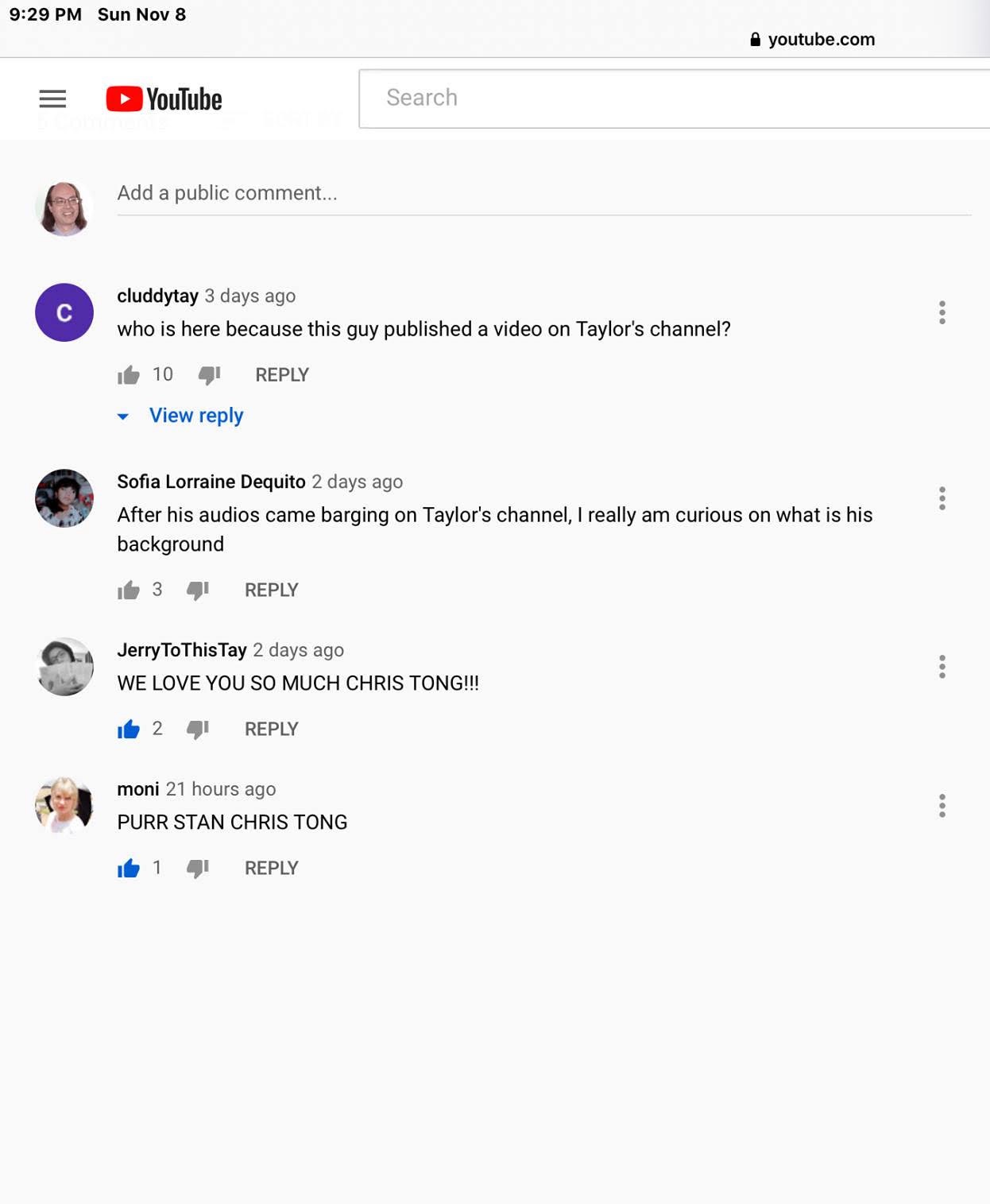
Task: Dislike moni's PURR STAN comment
Action: 198,869
